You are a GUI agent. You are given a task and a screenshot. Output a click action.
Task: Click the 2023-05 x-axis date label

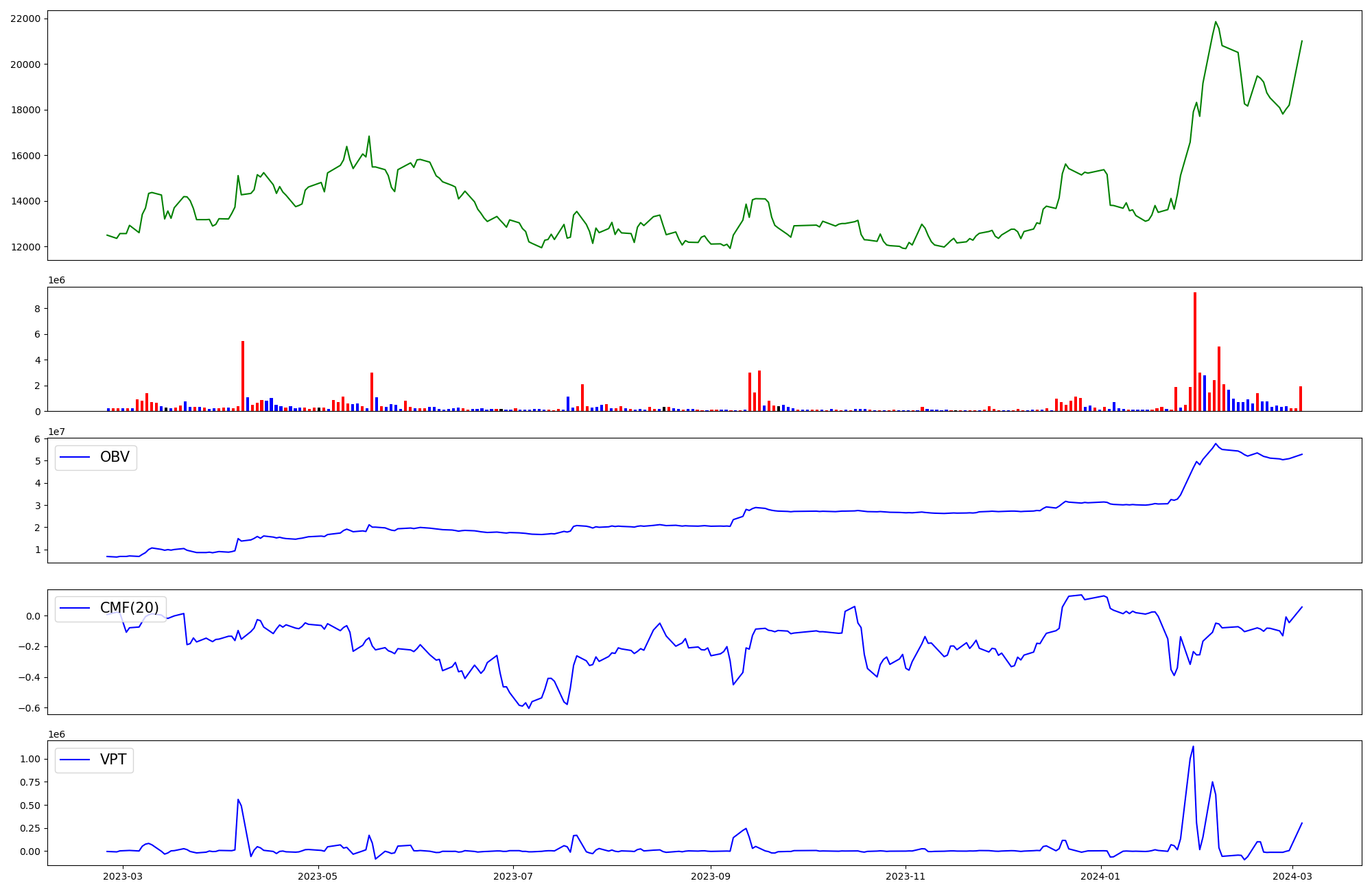click(318, 876)
